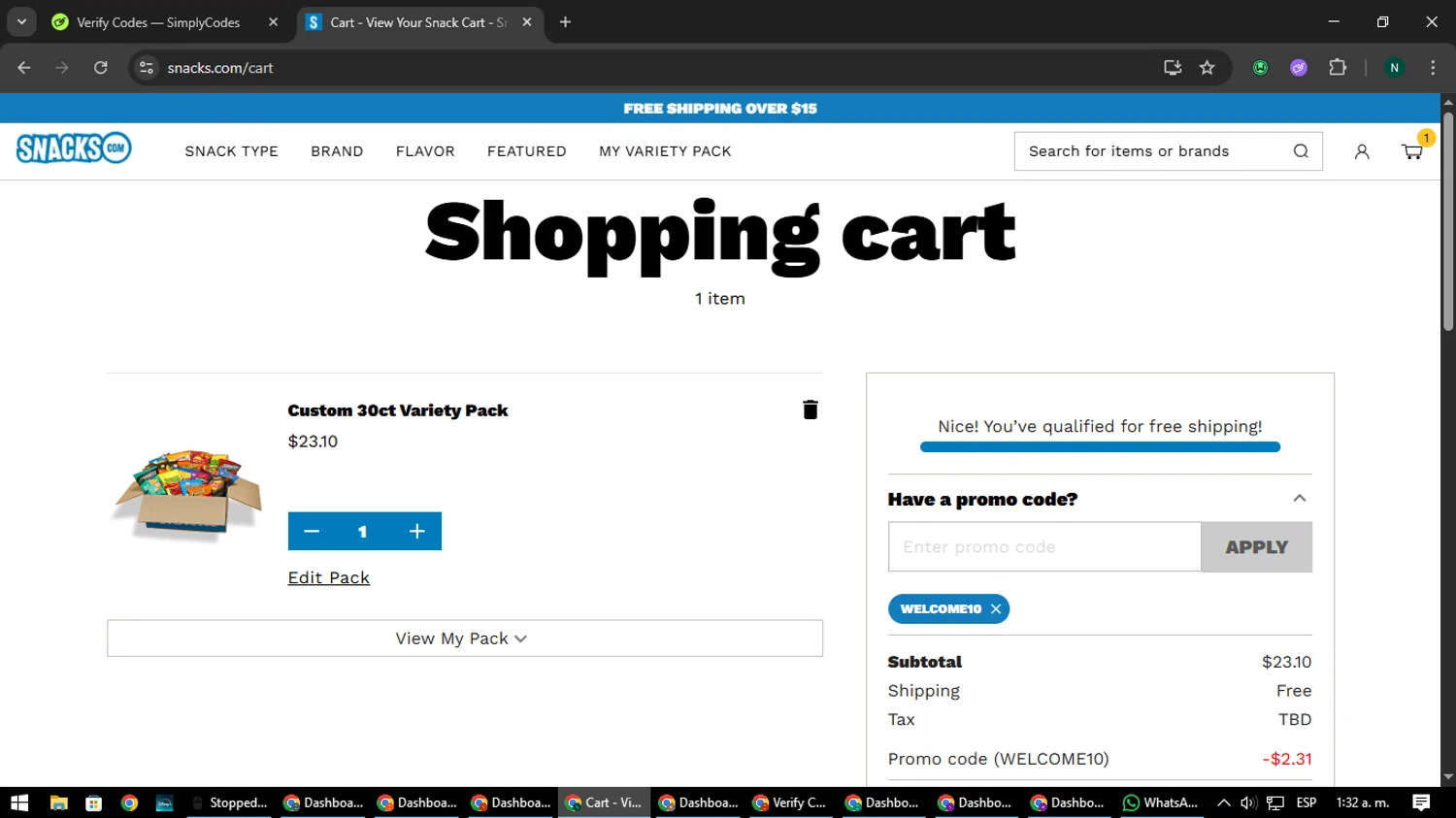Close the Verify Codes tab

[x=273, y=21]
